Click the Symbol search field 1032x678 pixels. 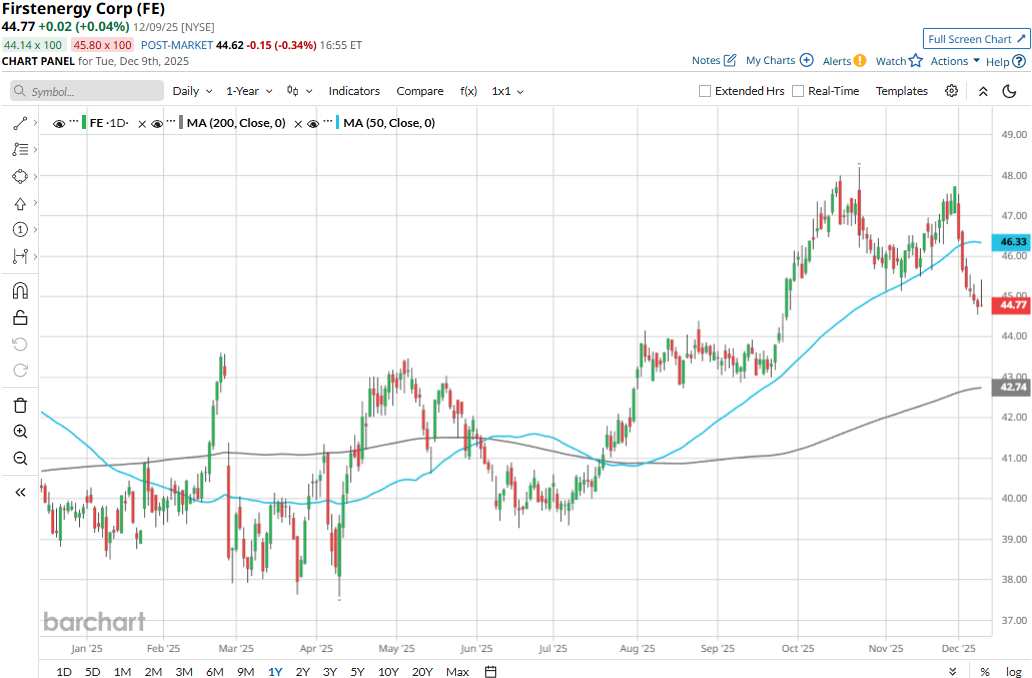87,91
